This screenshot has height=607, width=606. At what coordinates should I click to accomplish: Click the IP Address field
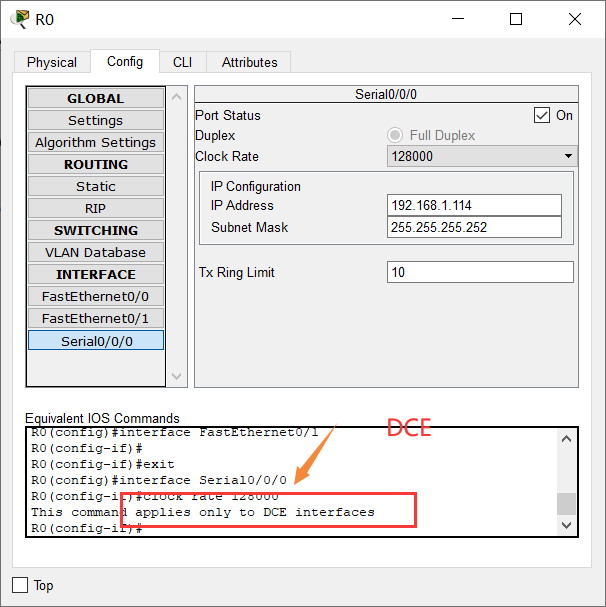pos(474,205)
